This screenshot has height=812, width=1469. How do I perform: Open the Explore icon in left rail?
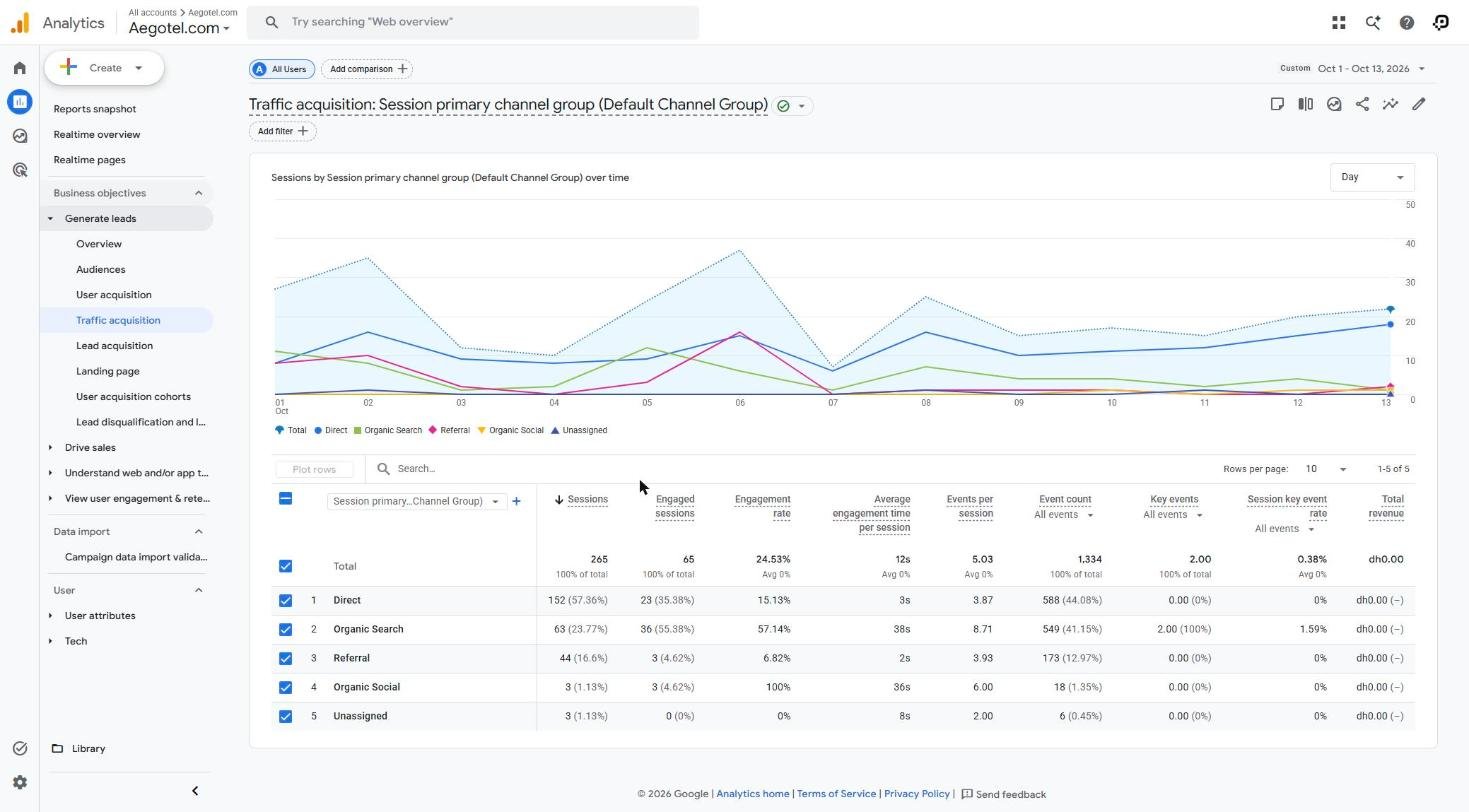pyautogui.click(x=19, y=136)
